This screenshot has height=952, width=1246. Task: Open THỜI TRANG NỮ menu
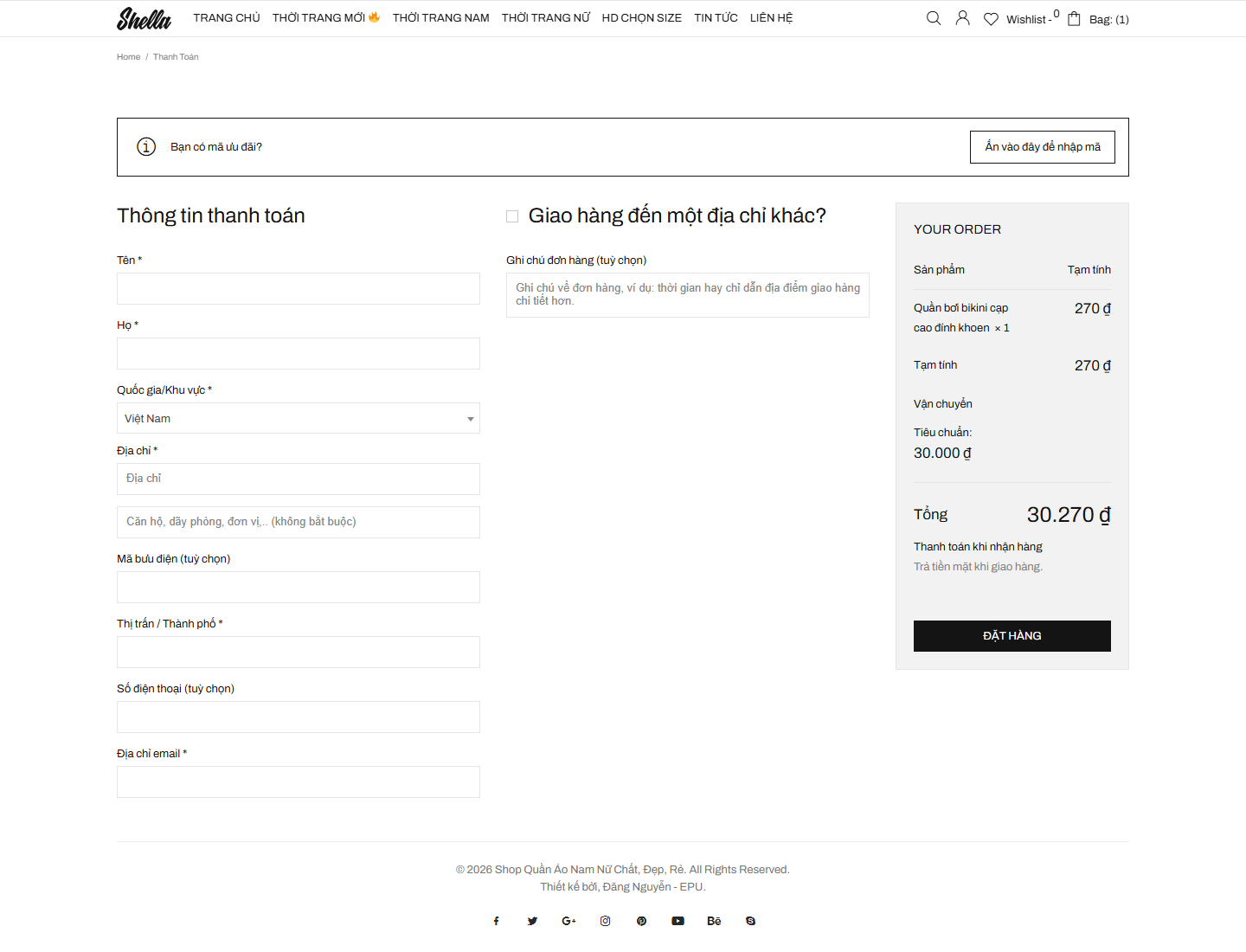pos(546,18)
